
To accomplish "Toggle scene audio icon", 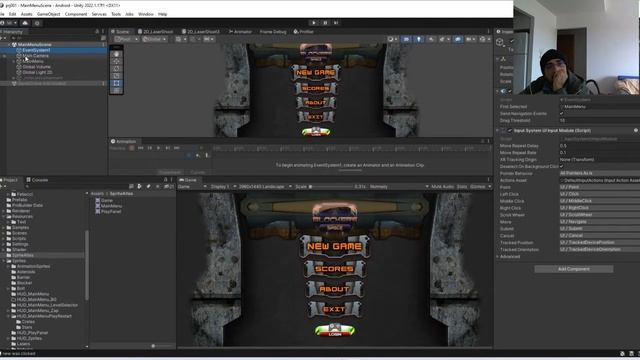I will [x=431, y=39].
